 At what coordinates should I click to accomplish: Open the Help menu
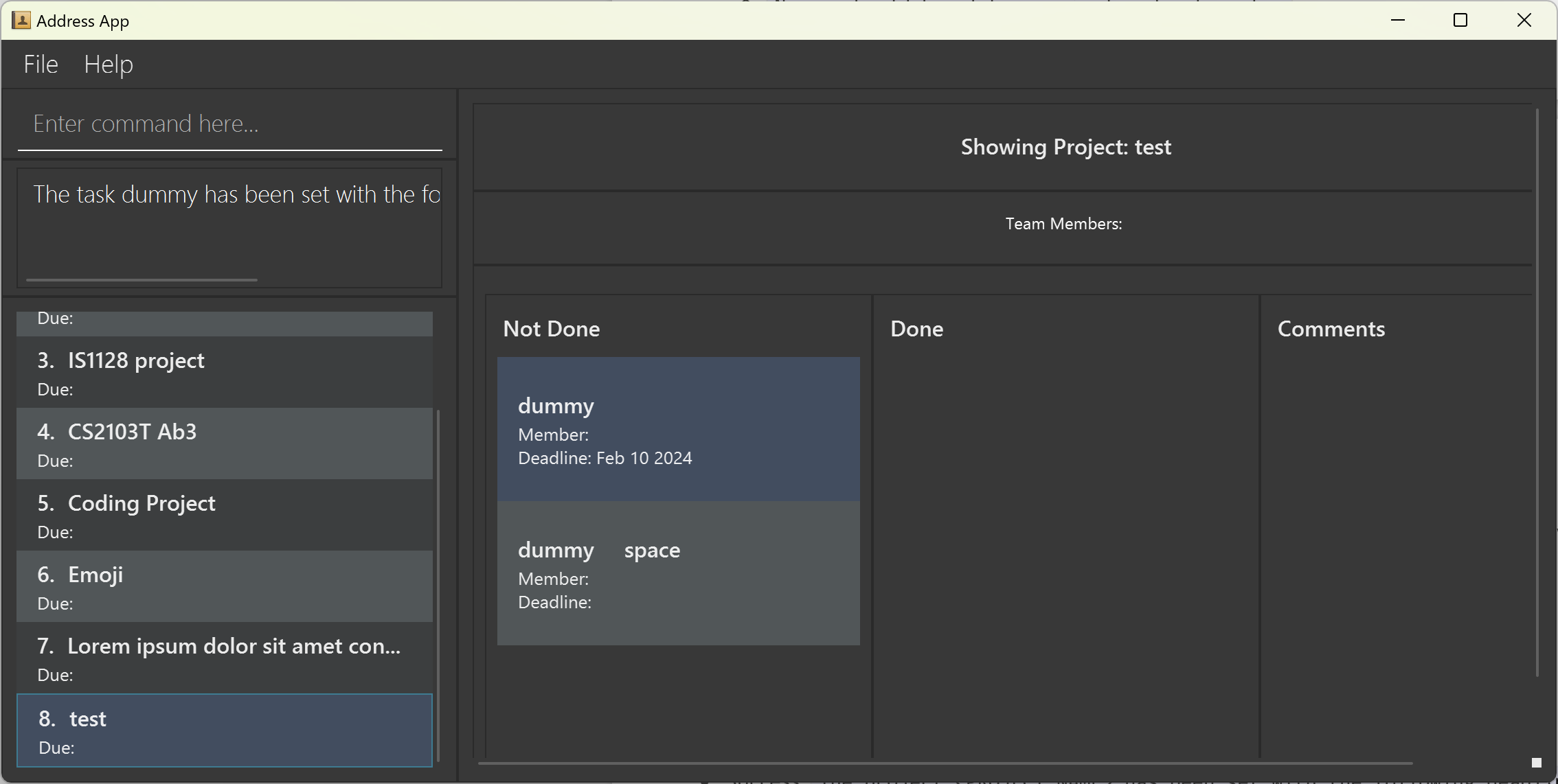click(109, 65)
